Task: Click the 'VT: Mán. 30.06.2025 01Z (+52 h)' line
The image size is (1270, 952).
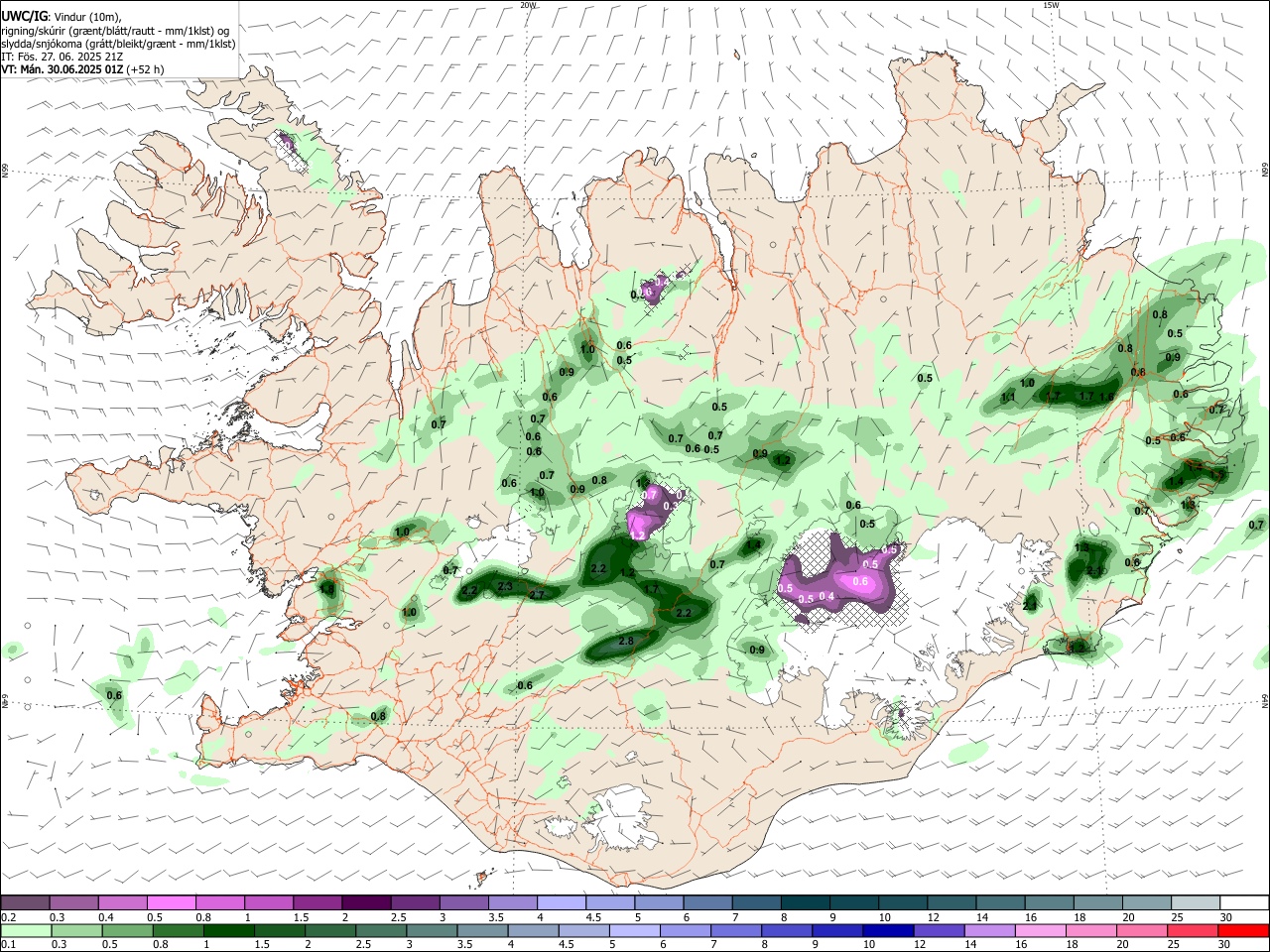Action: coord(83,69)
